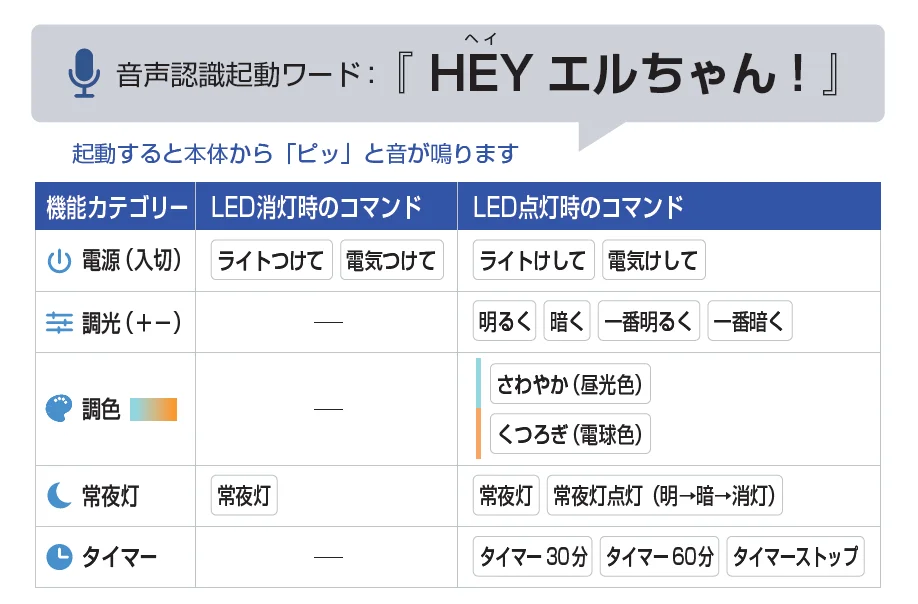Image resolution: width=918 pixels, height=604 pixels.
Task: Choose the タイマー60分 command chip
Action: [659, 556]
